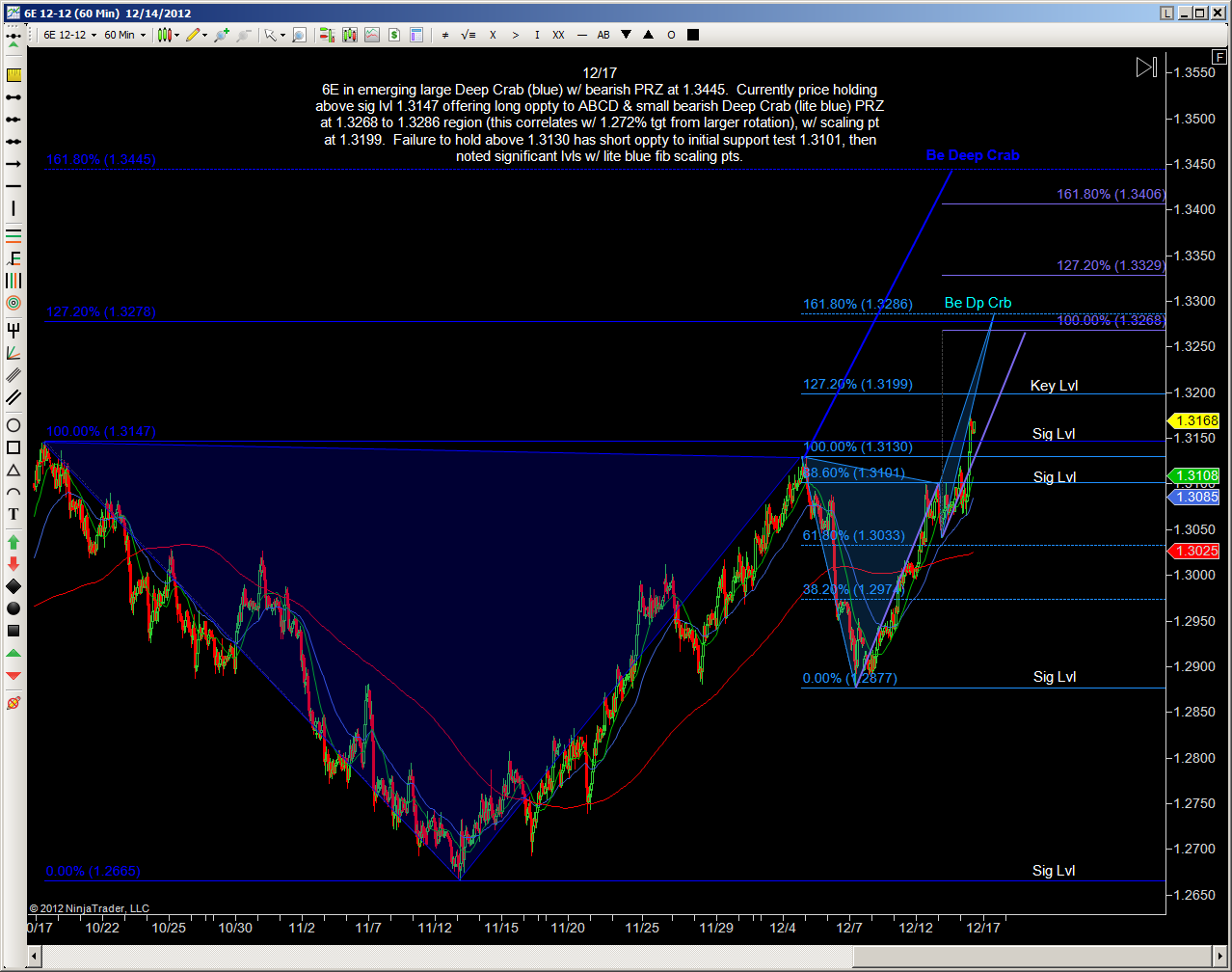The width and height of the screenshot is (1232, 972).
Task: Click the XX toolbar item
Action: tap(558, 35)
